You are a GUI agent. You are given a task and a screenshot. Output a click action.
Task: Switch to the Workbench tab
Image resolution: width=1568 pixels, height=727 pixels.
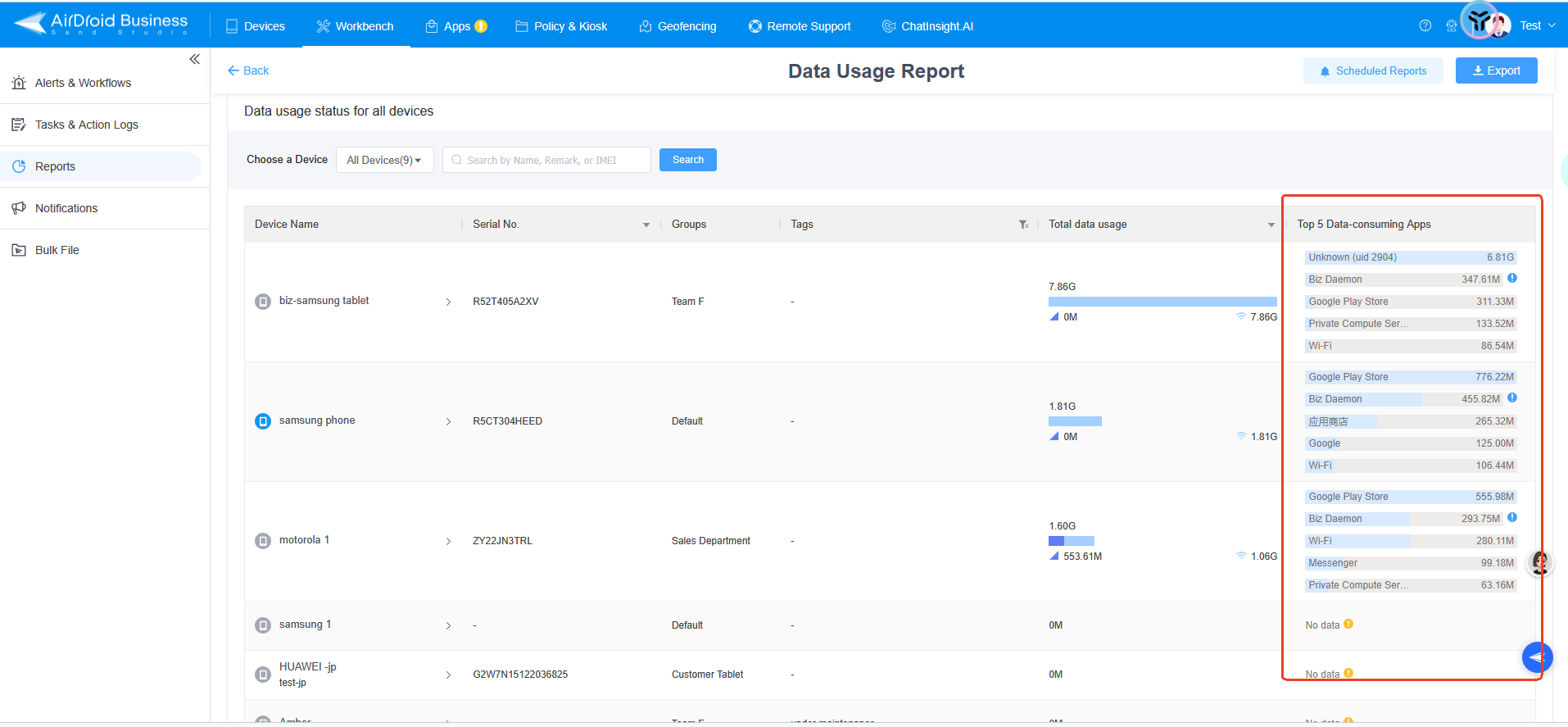coord(356,26)
